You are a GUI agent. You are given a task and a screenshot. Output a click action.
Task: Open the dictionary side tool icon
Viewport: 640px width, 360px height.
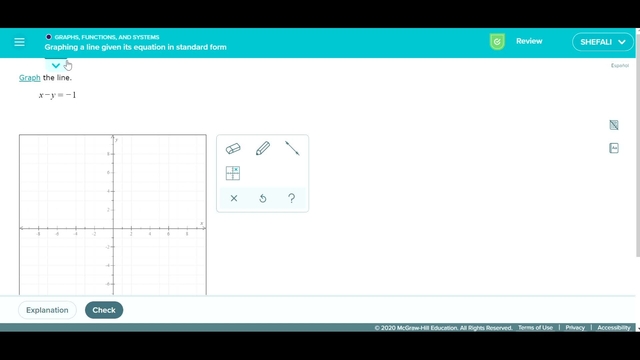tap(614, 148)
